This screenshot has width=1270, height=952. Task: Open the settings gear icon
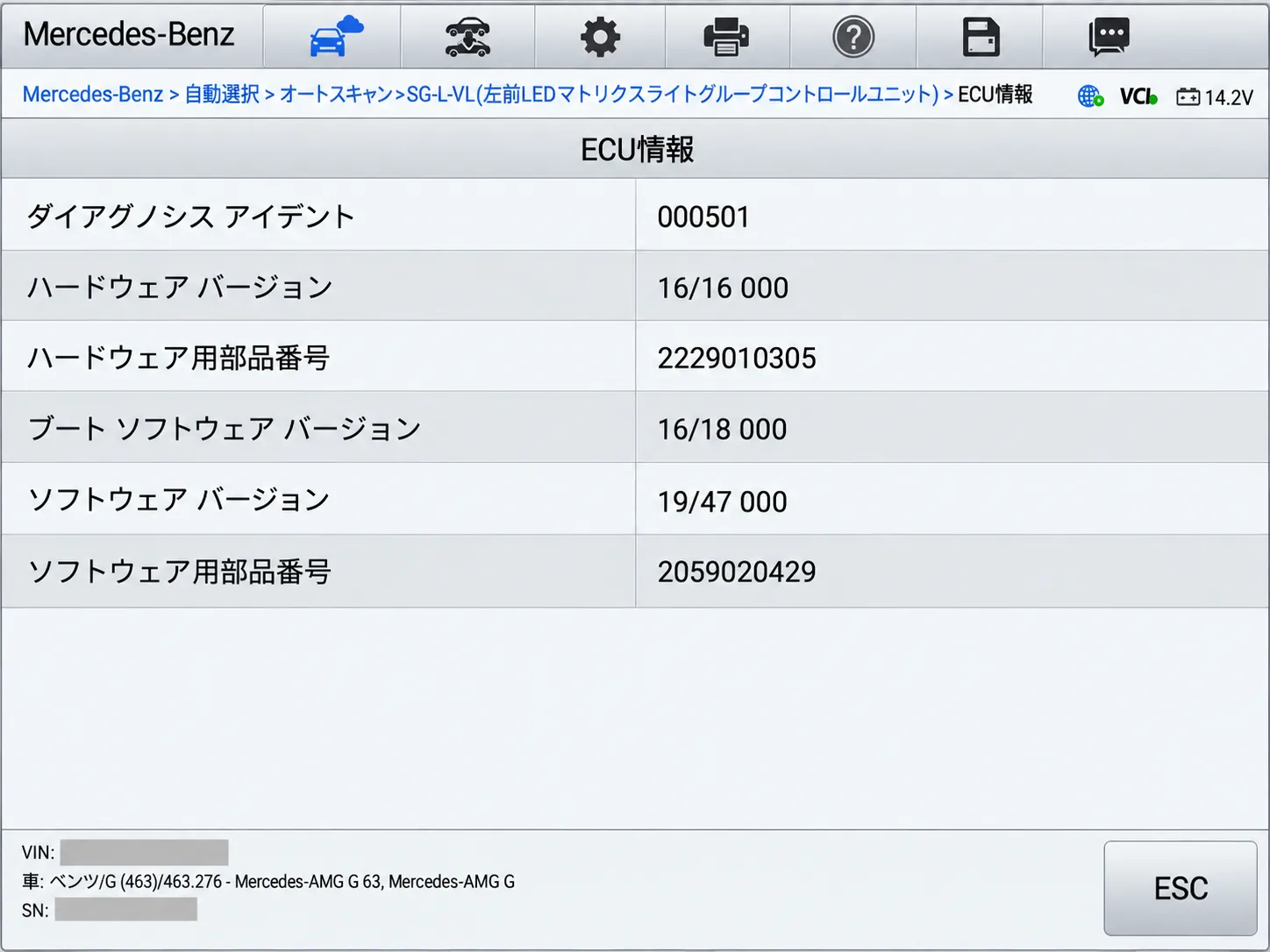(x=600, y=37)
